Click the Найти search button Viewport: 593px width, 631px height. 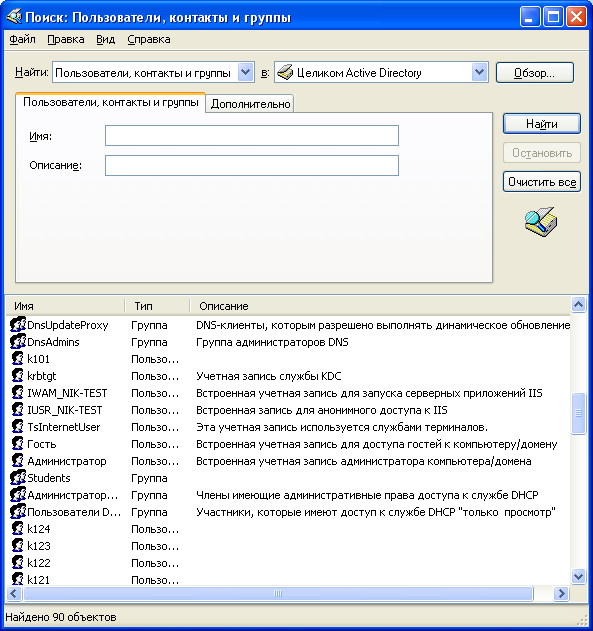pyautogui.click(x=542, y=124)
